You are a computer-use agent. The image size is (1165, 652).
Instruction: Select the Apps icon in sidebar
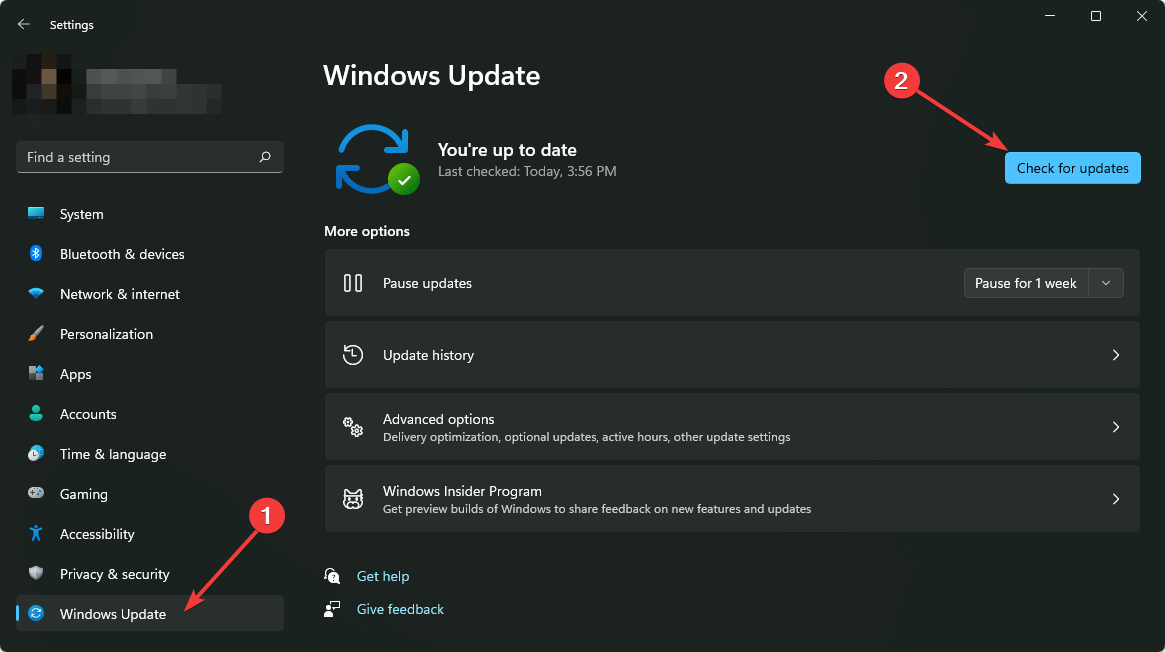tap(34, 373)
